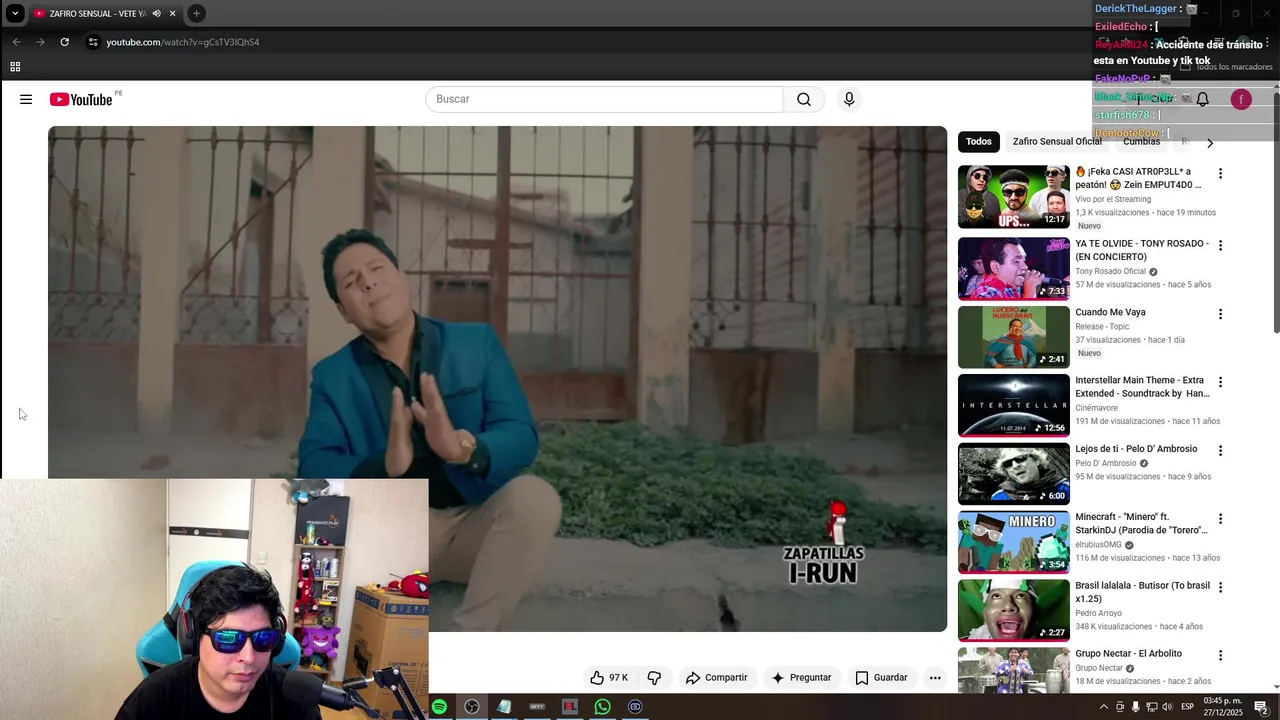Select the Todos filter chip
The height and width of the screenshot is (720, 1280).
click(x=979, y=142)
